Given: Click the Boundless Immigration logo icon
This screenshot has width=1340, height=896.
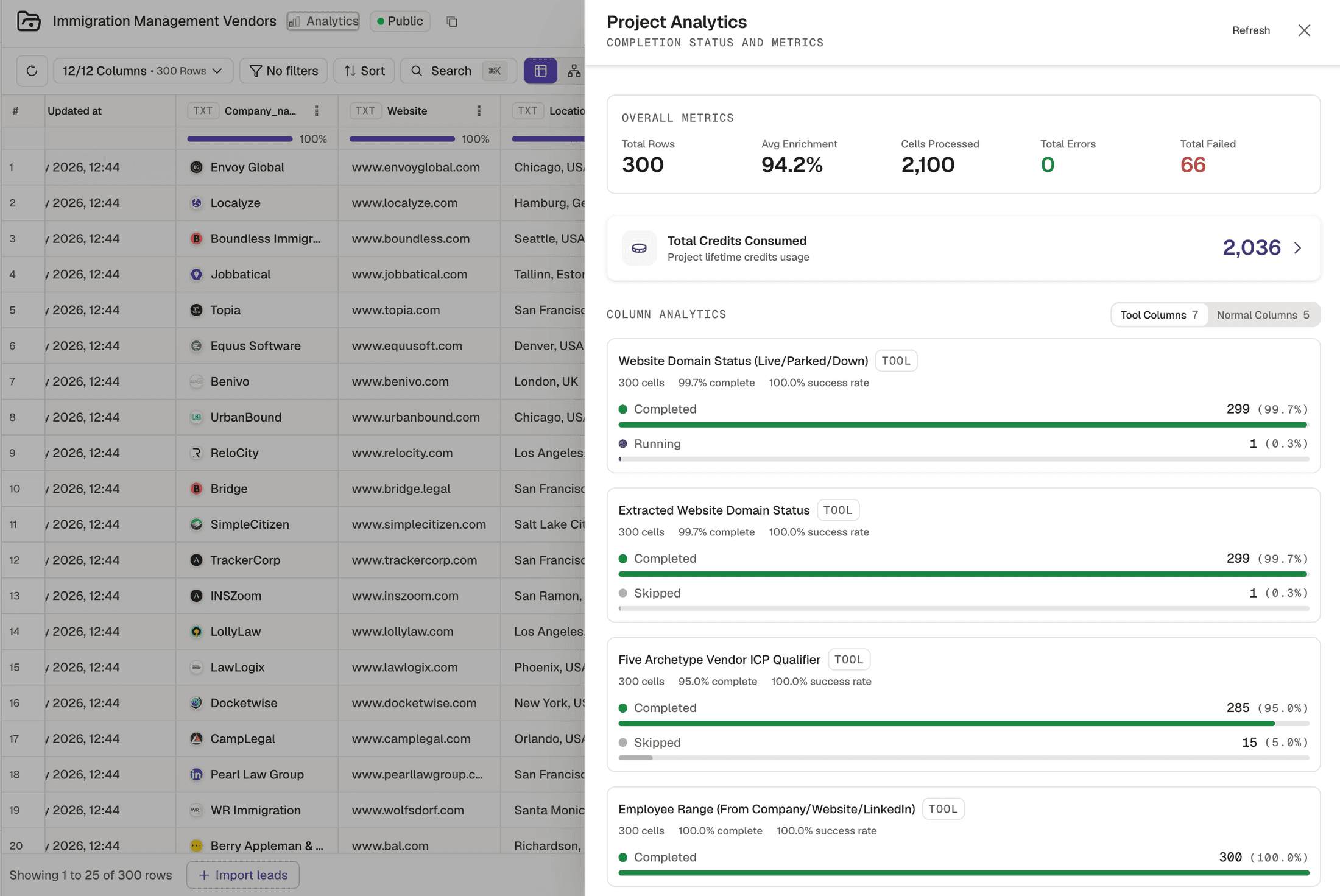Looking at the screenshot, I should pyautogui.click(x=196, y=239).
